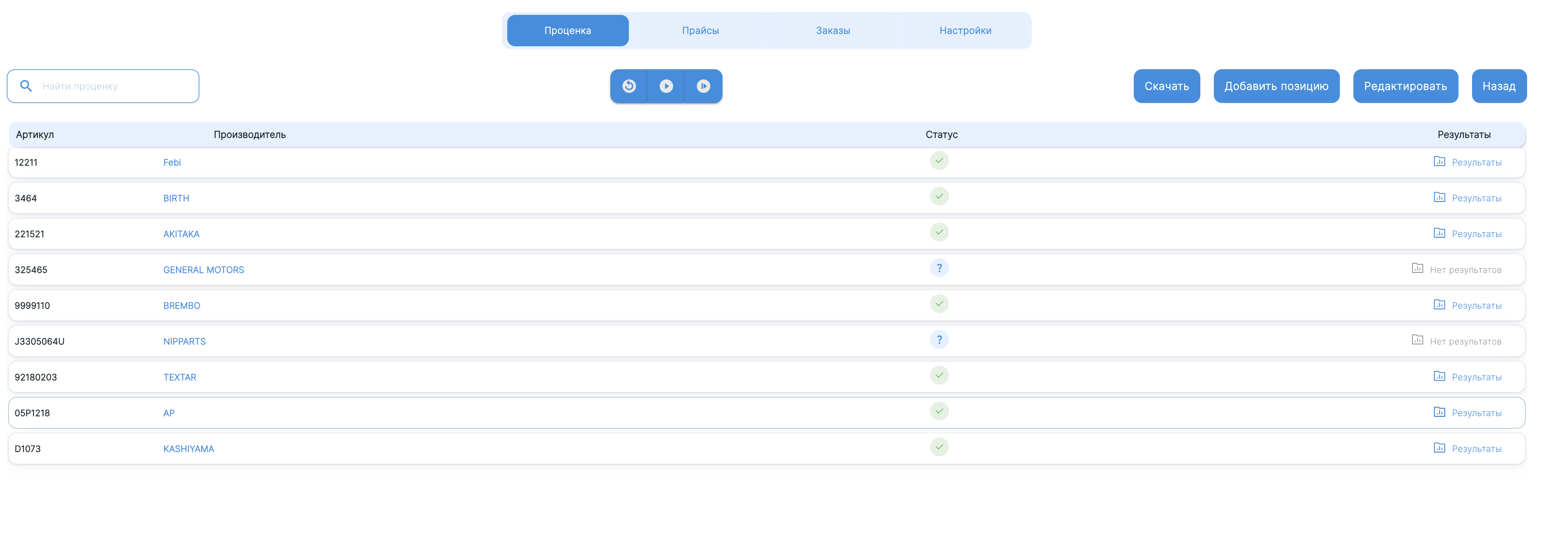Image resolution: width=1568 pixels, height=533 pixels.
Task: Click Нет результатов text for 325465
Action: (1465, 270)
